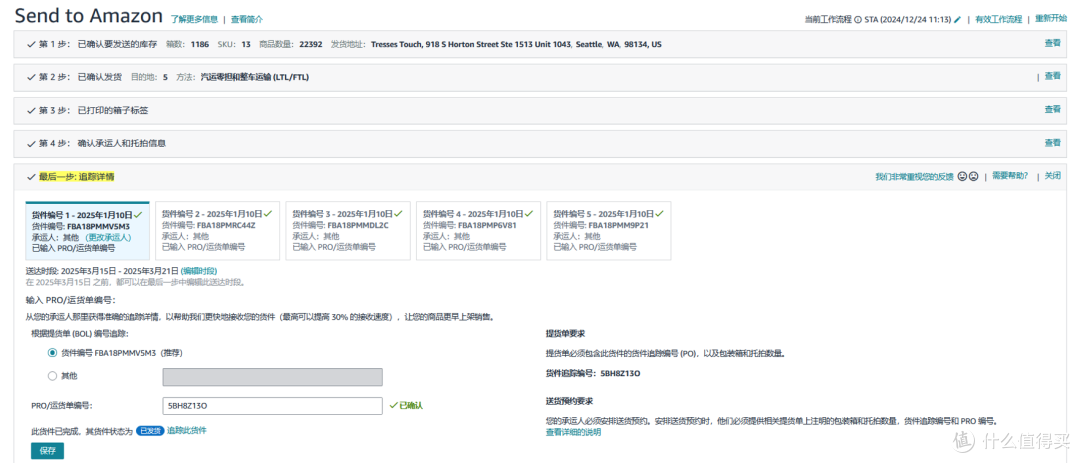The image size is (1080, 463).
Task: Click the green 已确认 confirmation mark
Action: click(406, 406)
